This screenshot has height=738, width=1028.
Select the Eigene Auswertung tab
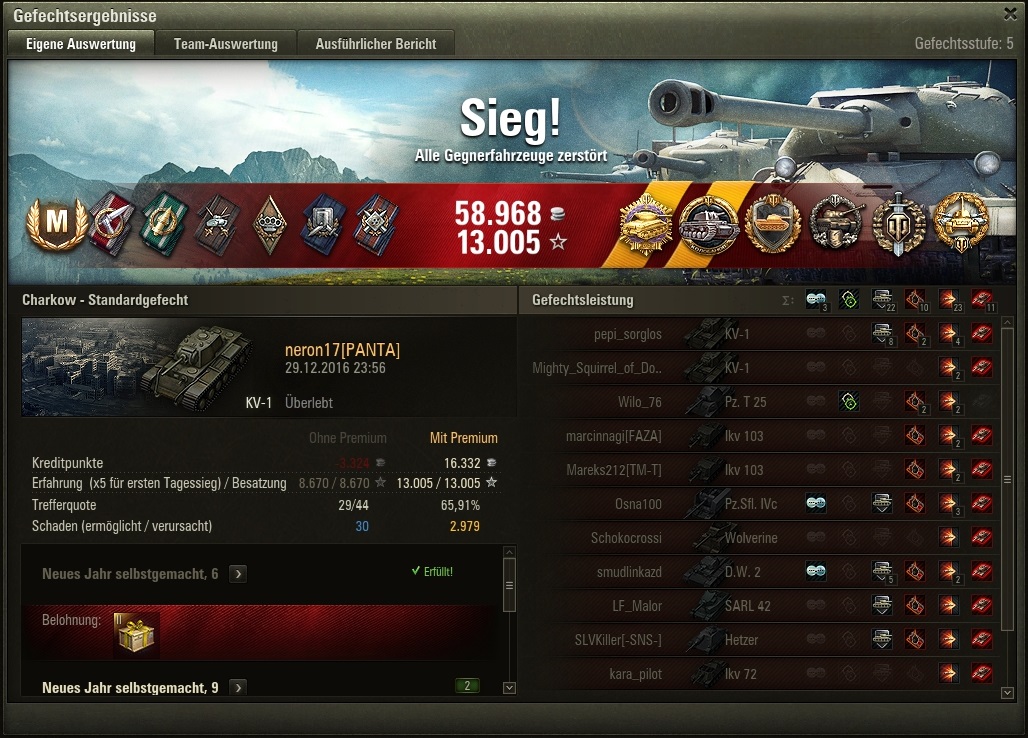(81, 44)
